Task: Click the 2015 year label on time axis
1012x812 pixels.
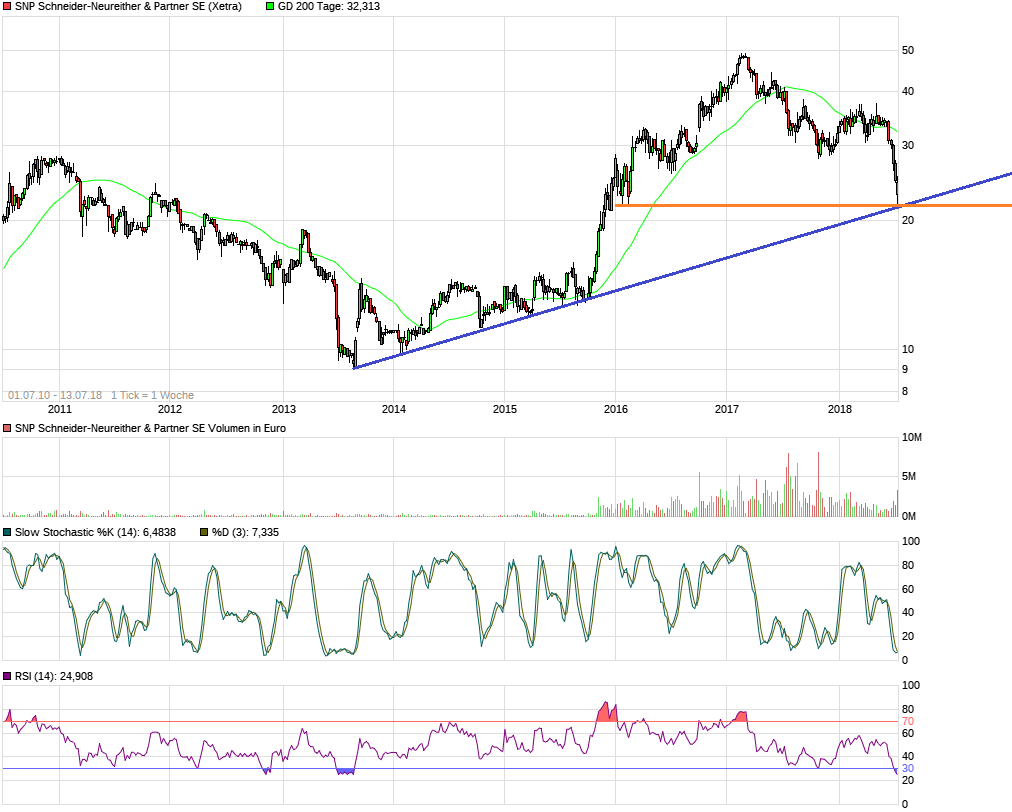Action: tap(505, 409)
